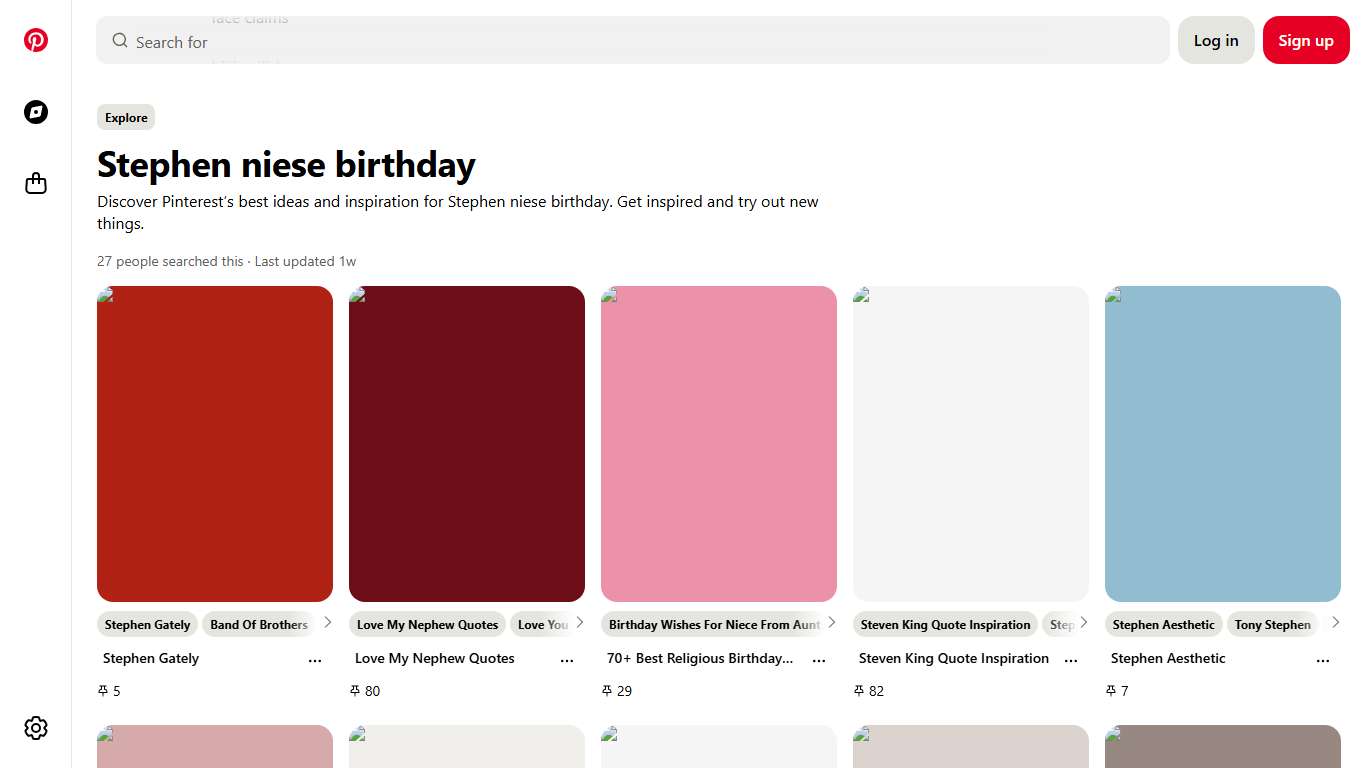Click the Pinterest logo icon
The height and width of the screenshot is (768, 1366).
[x=36, y=40]
